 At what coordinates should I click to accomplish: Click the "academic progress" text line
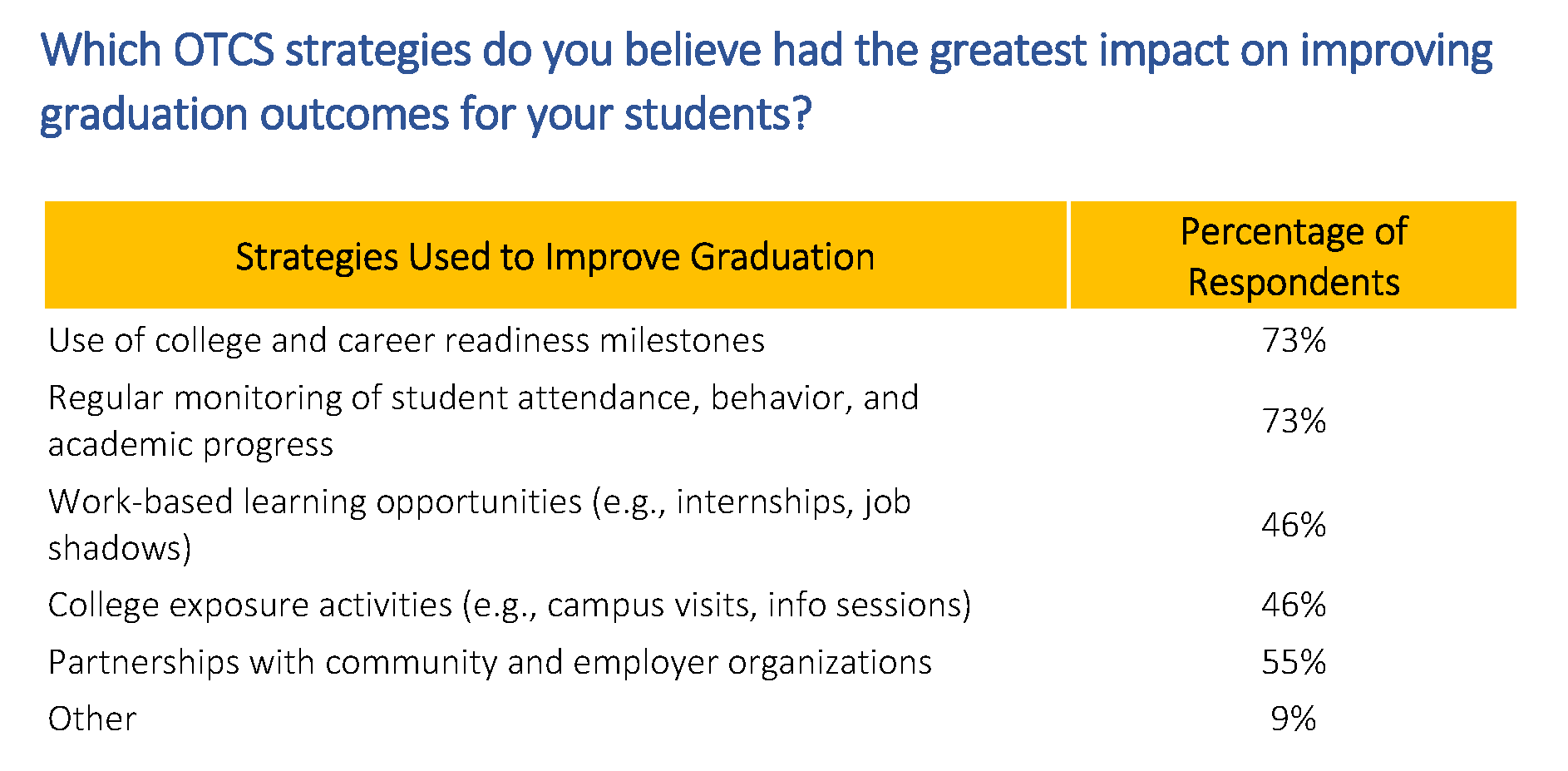190,445
